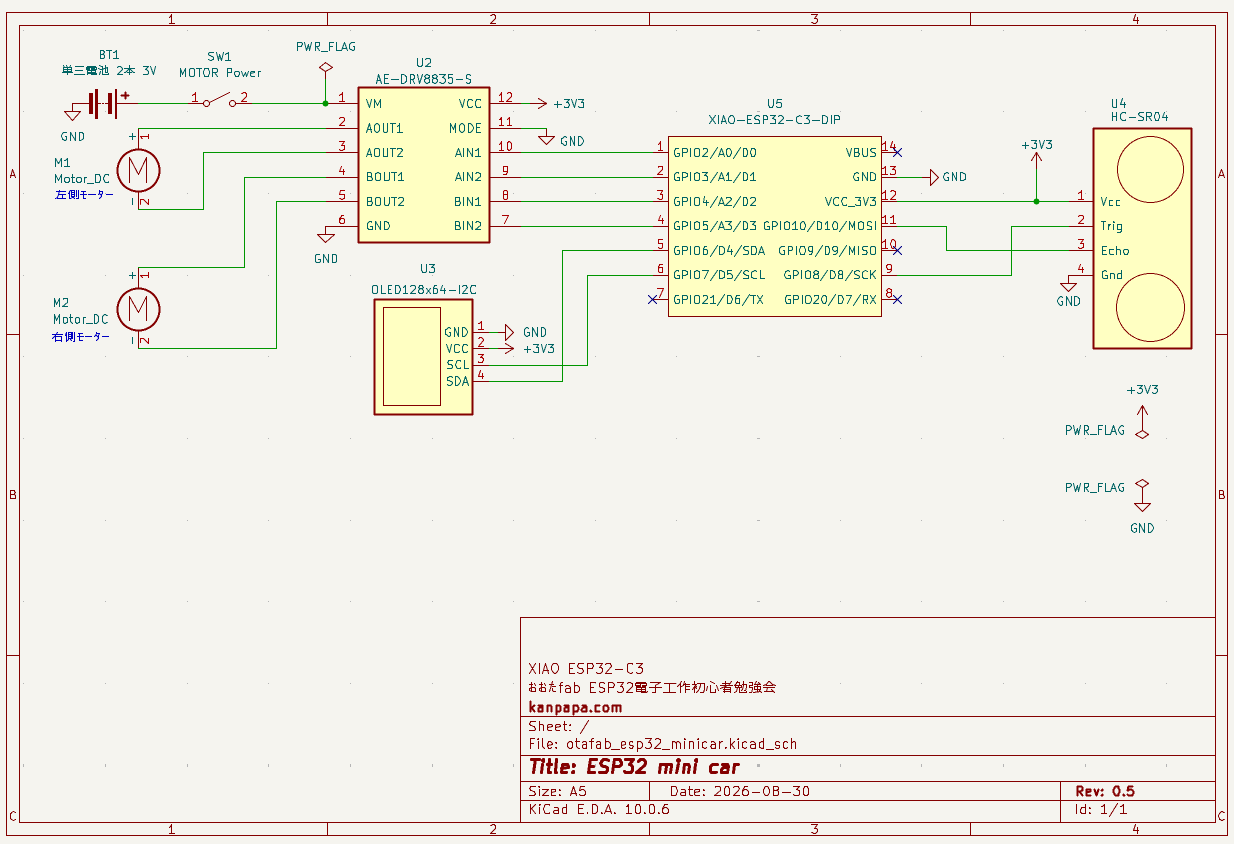Select the no-connect X on GPIO21 TX pin
Viewport: 1234px width, 844px height.
(652, 299)
